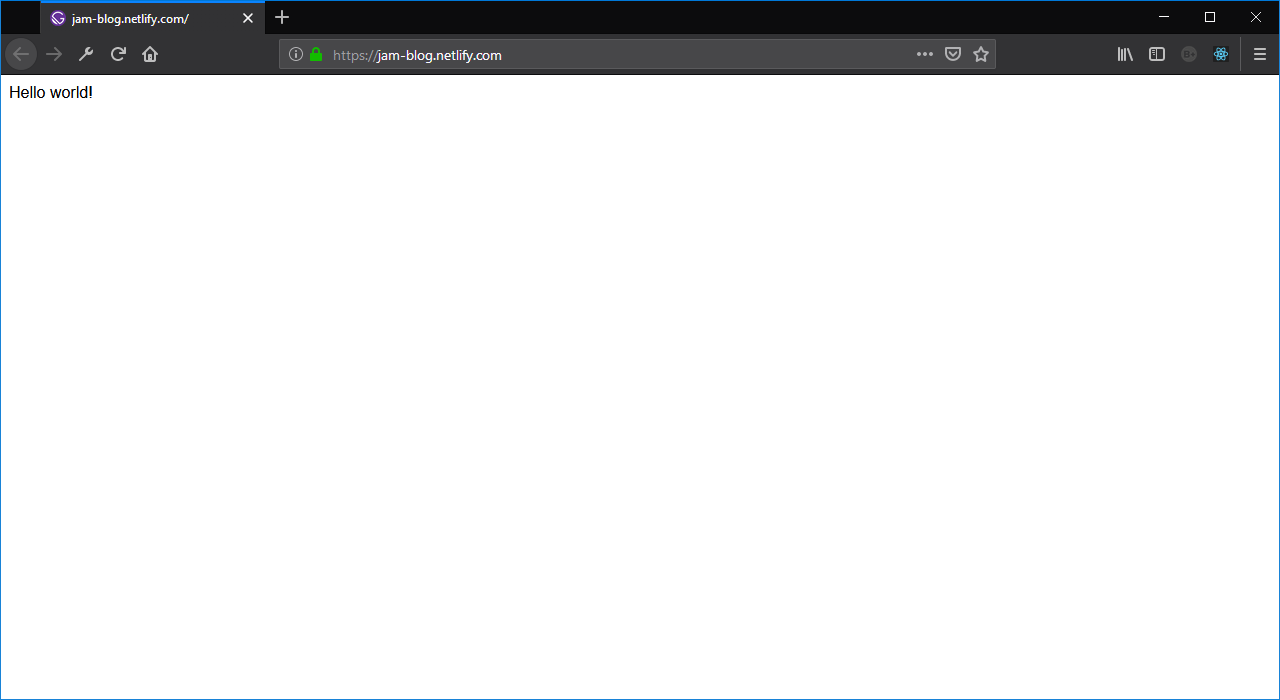1280x700 pixels.
Task: Open a new tab with the plus
Action: (282, 17)
